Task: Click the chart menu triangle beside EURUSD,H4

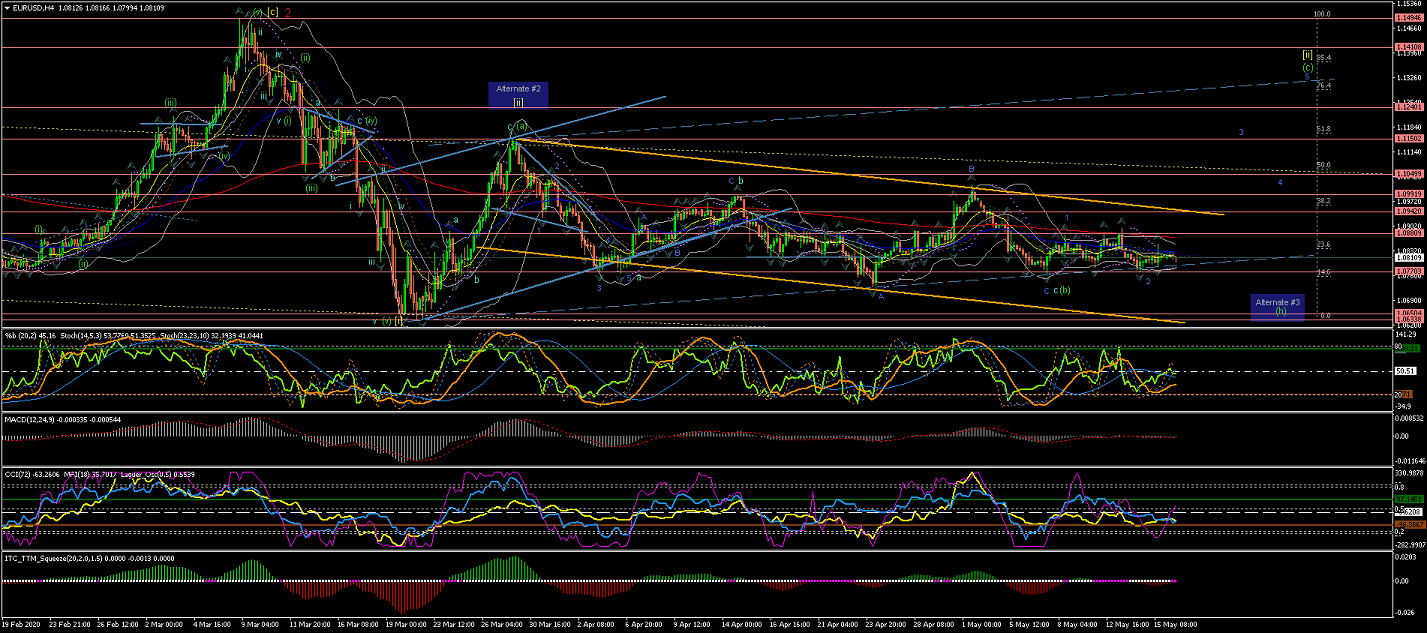Action: (6, 8)
